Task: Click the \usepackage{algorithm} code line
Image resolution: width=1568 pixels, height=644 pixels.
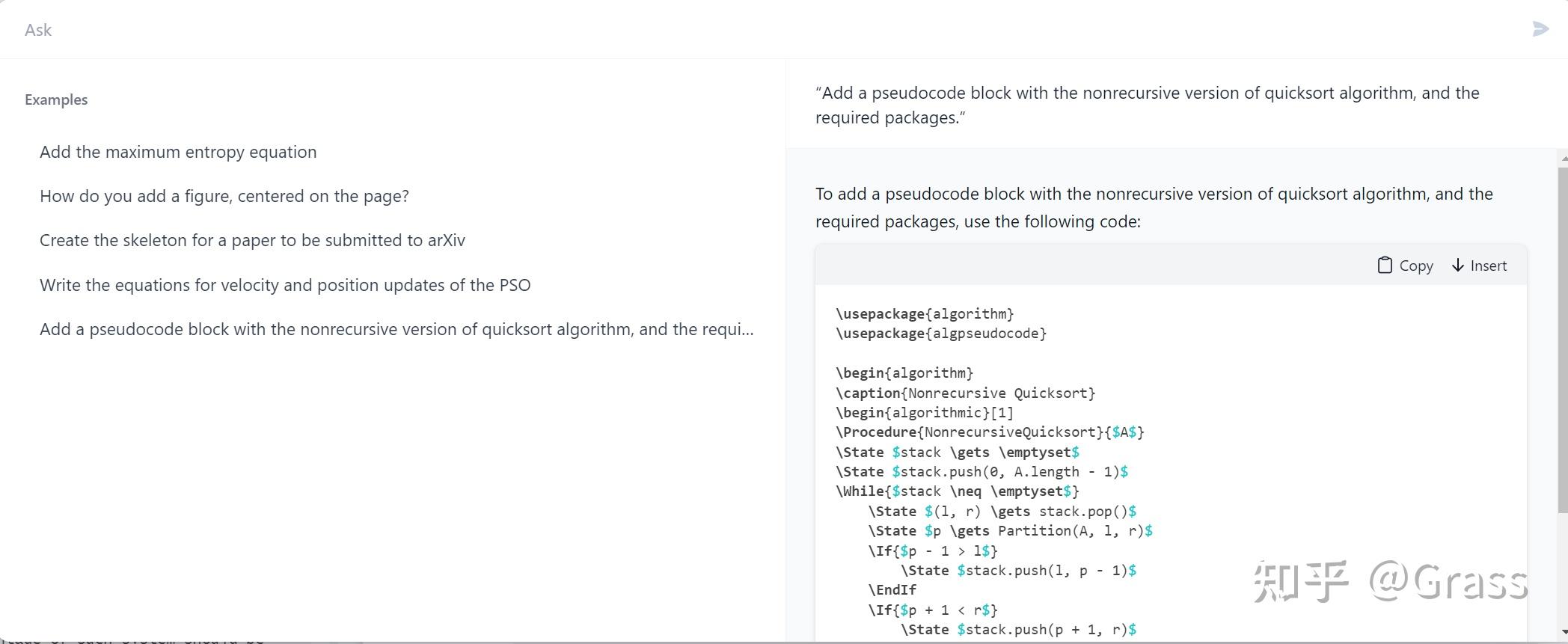Action: pyautogui.click(x=925, y=314)
